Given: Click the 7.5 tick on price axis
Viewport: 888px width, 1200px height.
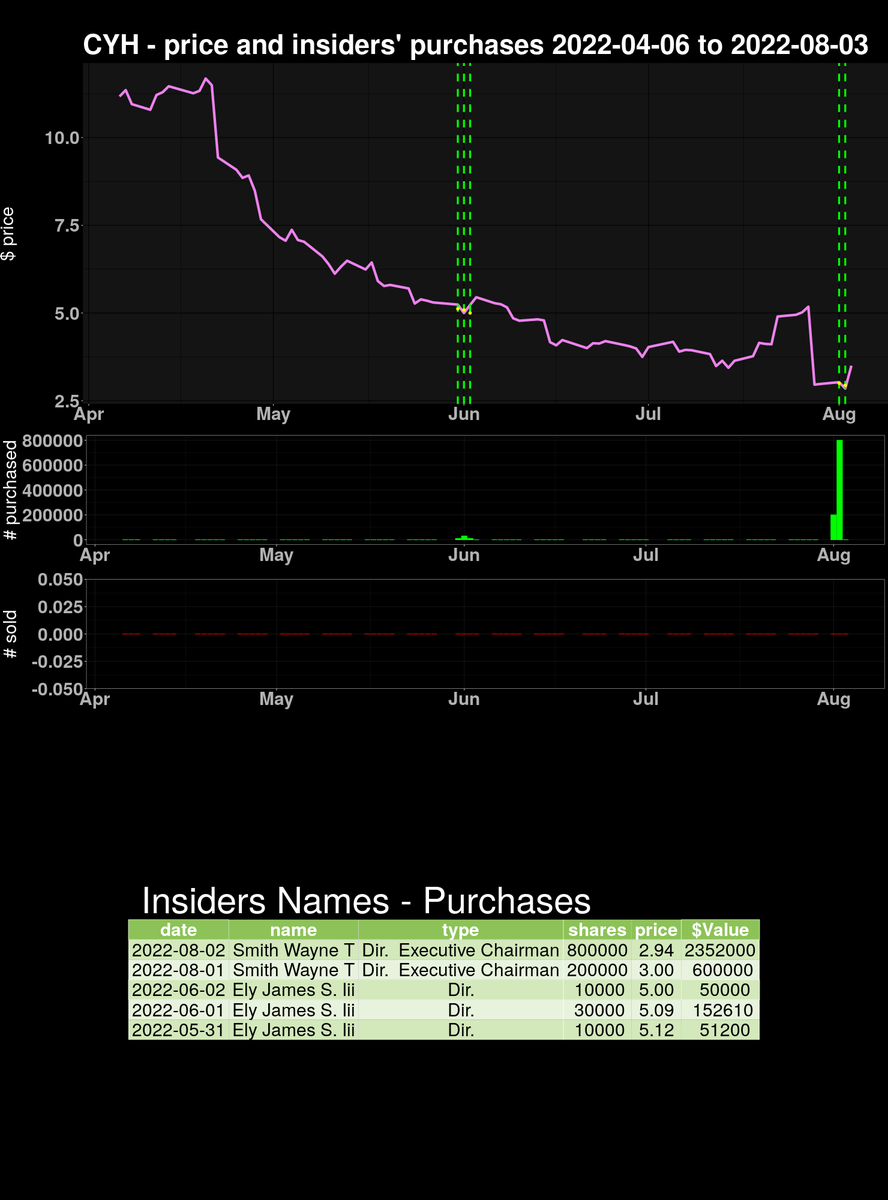Looking at the screenshot, I should point(67,225).
